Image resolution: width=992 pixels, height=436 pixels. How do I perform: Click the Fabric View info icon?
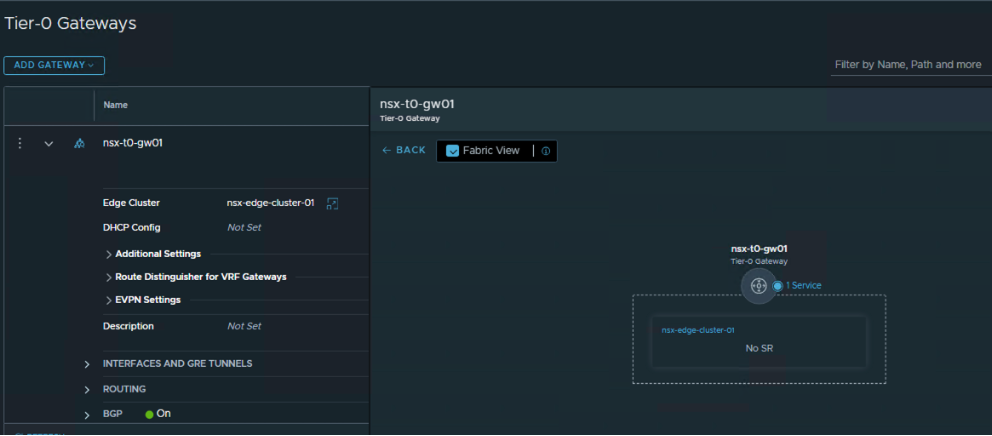[x=546, y=151]
